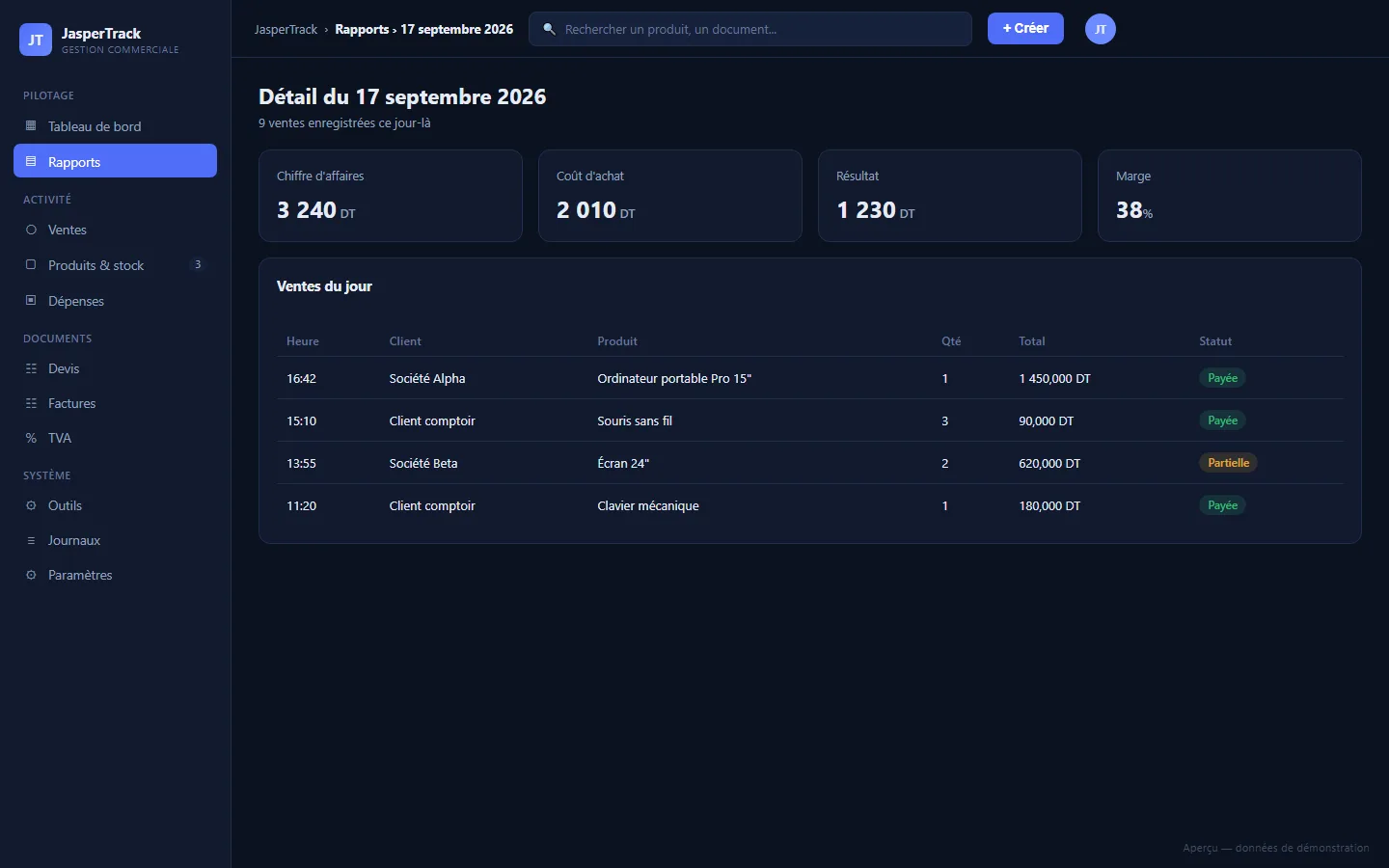Click the Dépenses sidebar icon
Image resolution: width=1389 pixels, height=868 pixels.
pyautogui.click(x=31, y=301)
